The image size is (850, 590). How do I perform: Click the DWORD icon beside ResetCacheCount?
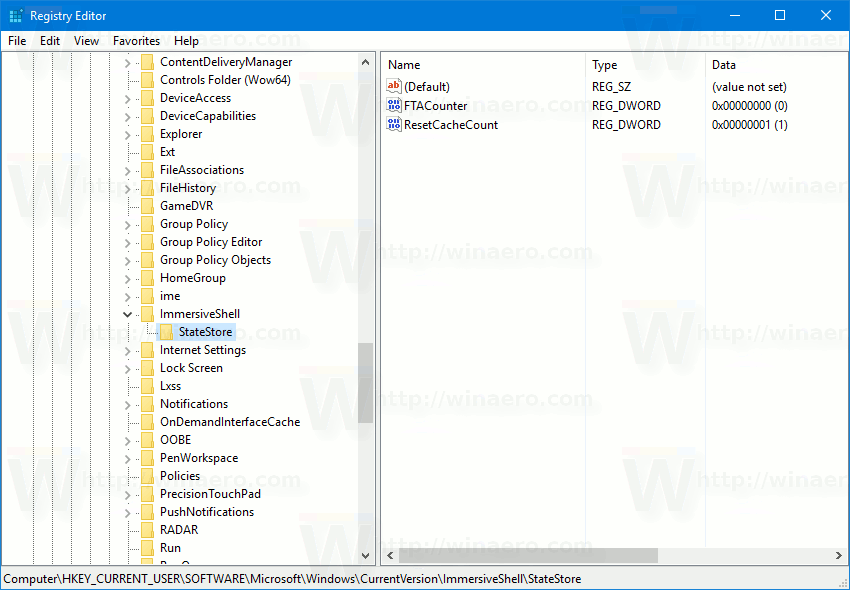(x=394, y=124)
